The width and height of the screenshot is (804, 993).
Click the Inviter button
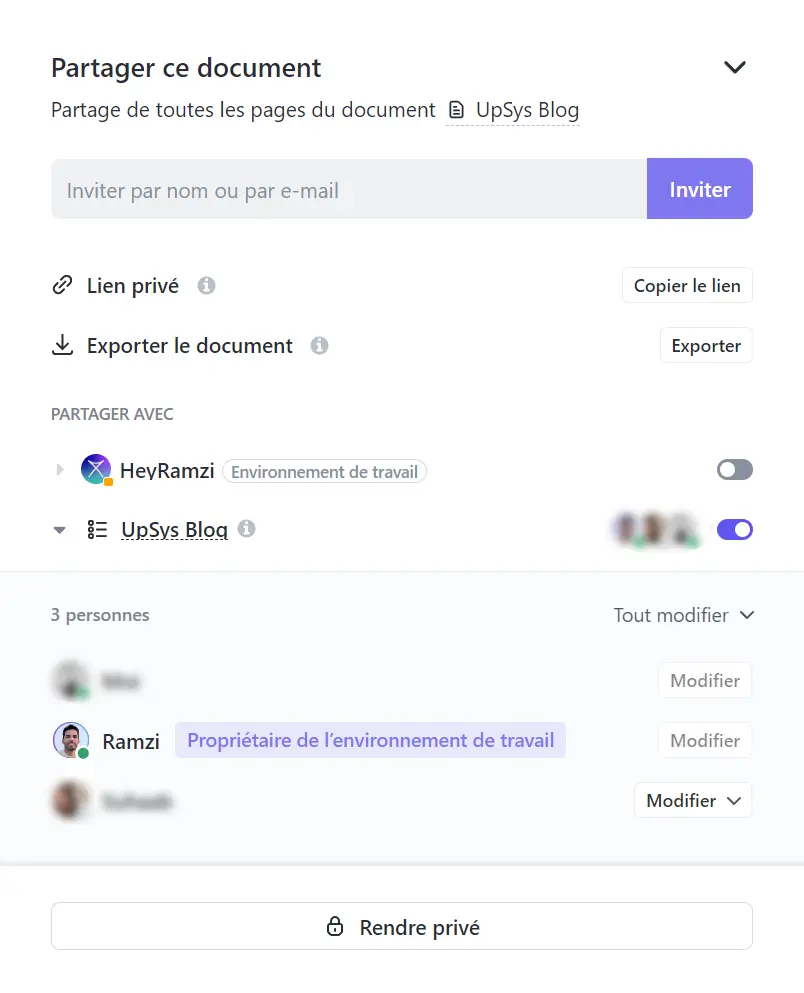[700, 189]
